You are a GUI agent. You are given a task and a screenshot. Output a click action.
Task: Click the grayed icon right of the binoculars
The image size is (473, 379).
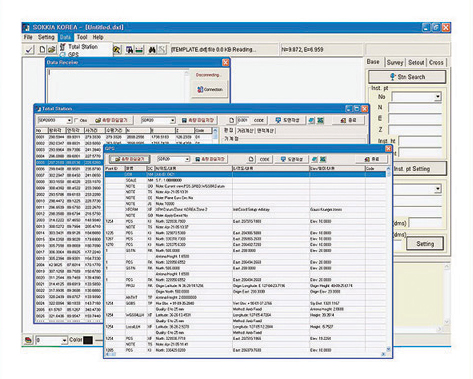162,50
